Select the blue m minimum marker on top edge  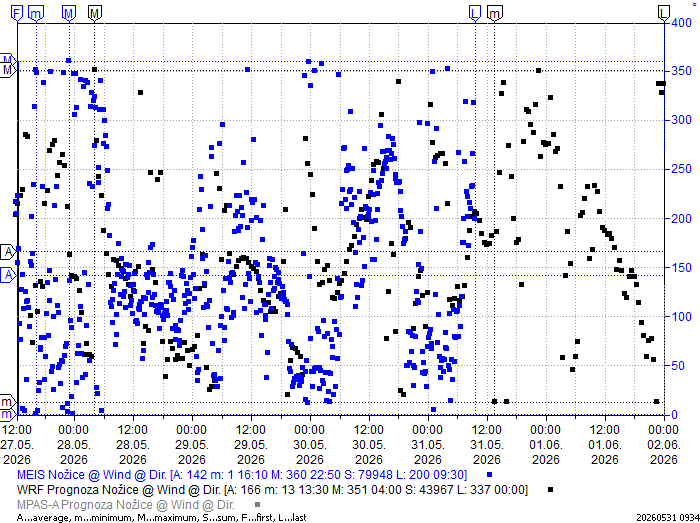(x=36, y=13)
